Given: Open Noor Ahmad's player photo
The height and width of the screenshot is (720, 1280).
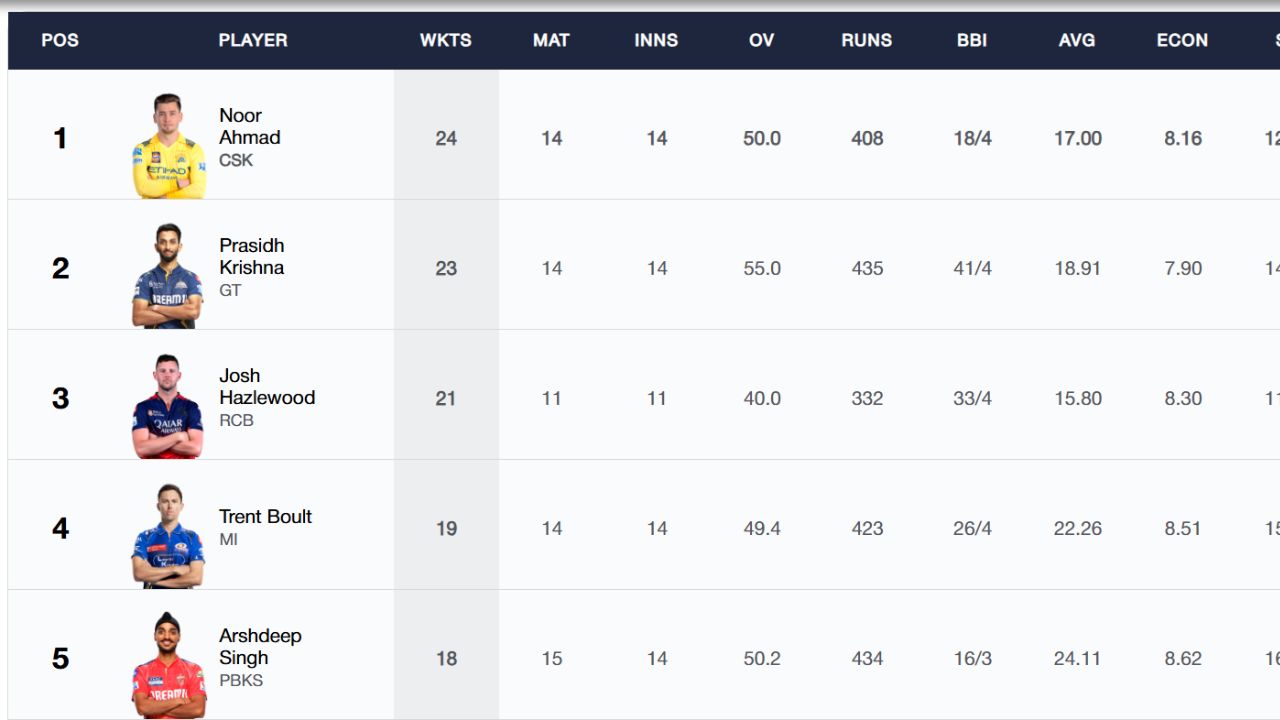Looking at the screenshot, I should click(169, 146).
